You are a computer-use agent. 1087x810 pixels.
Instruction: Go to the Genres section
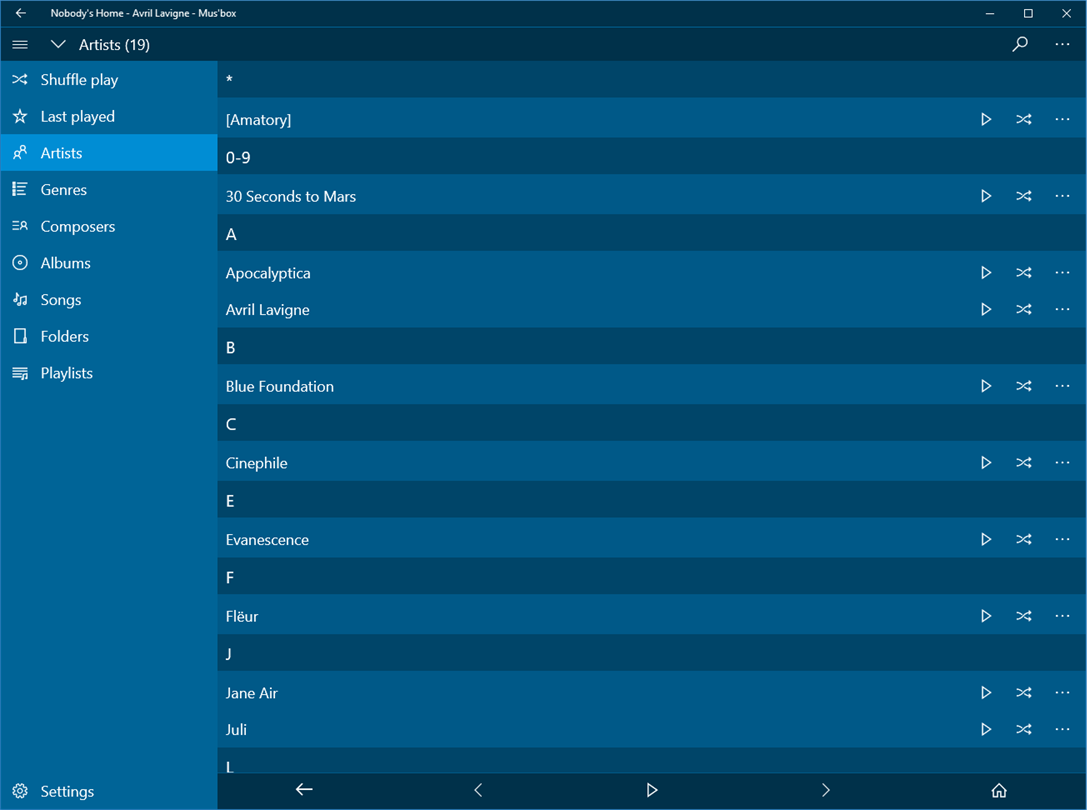109,189
